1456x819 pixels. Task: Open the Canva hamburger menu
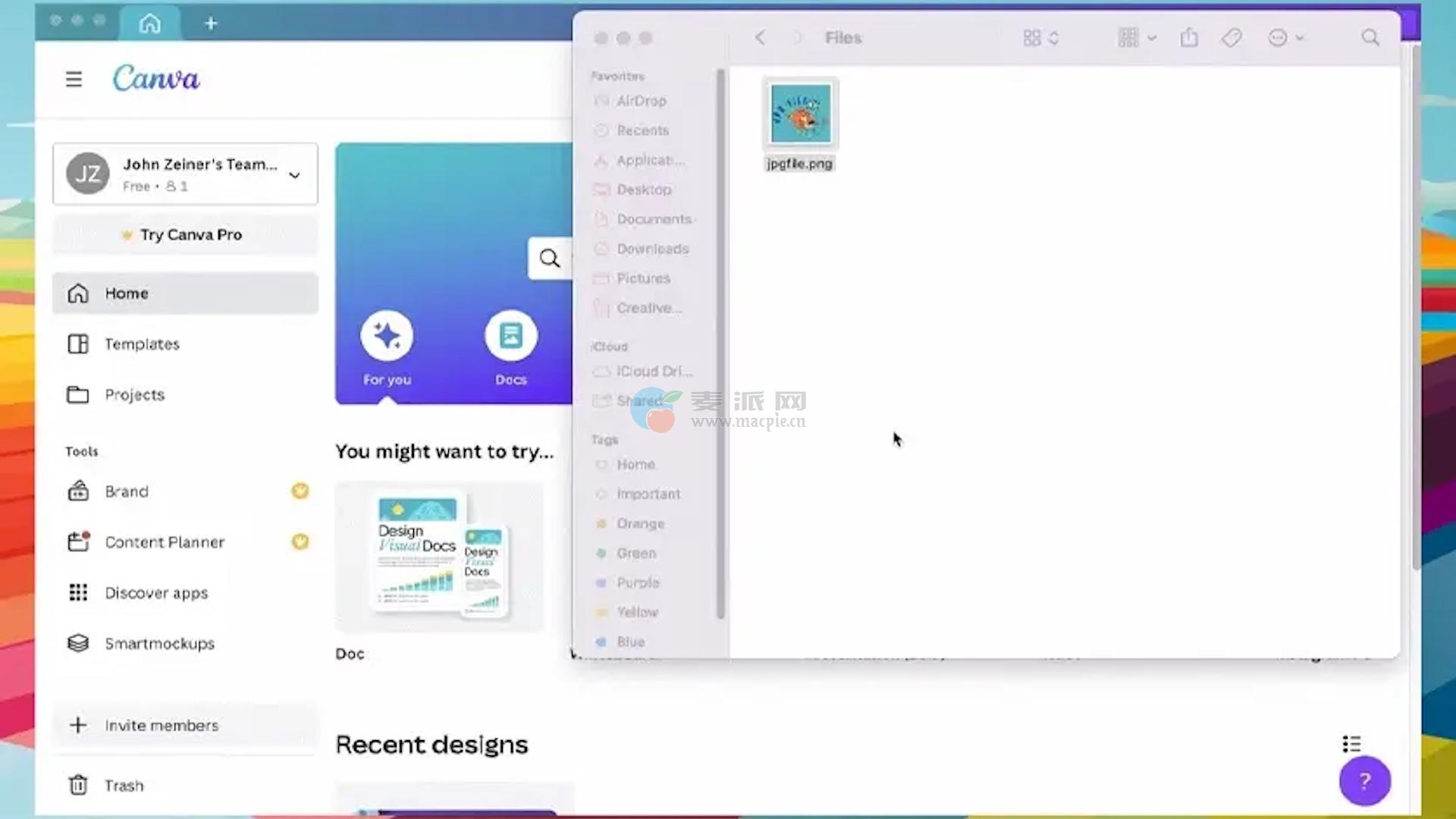coord(74,79)
